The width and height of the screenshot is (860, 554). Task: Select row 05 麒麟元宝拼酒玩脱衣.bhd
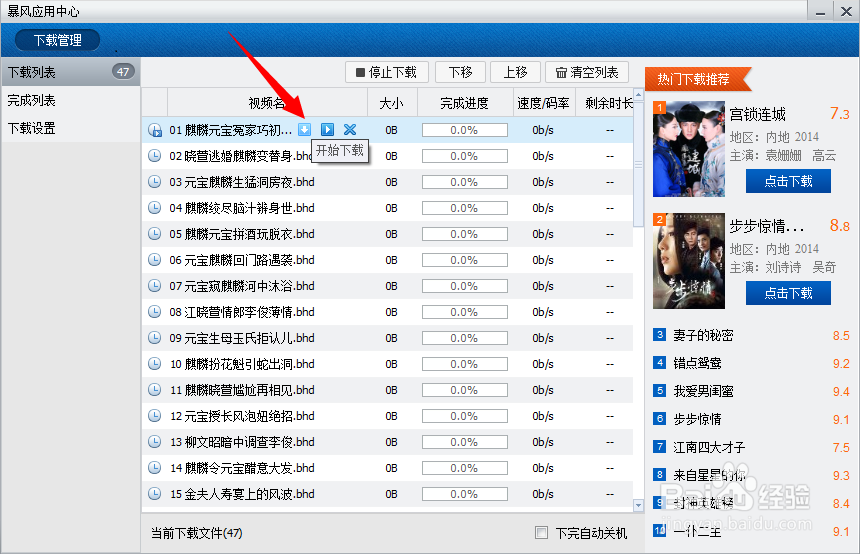(387, 234)
